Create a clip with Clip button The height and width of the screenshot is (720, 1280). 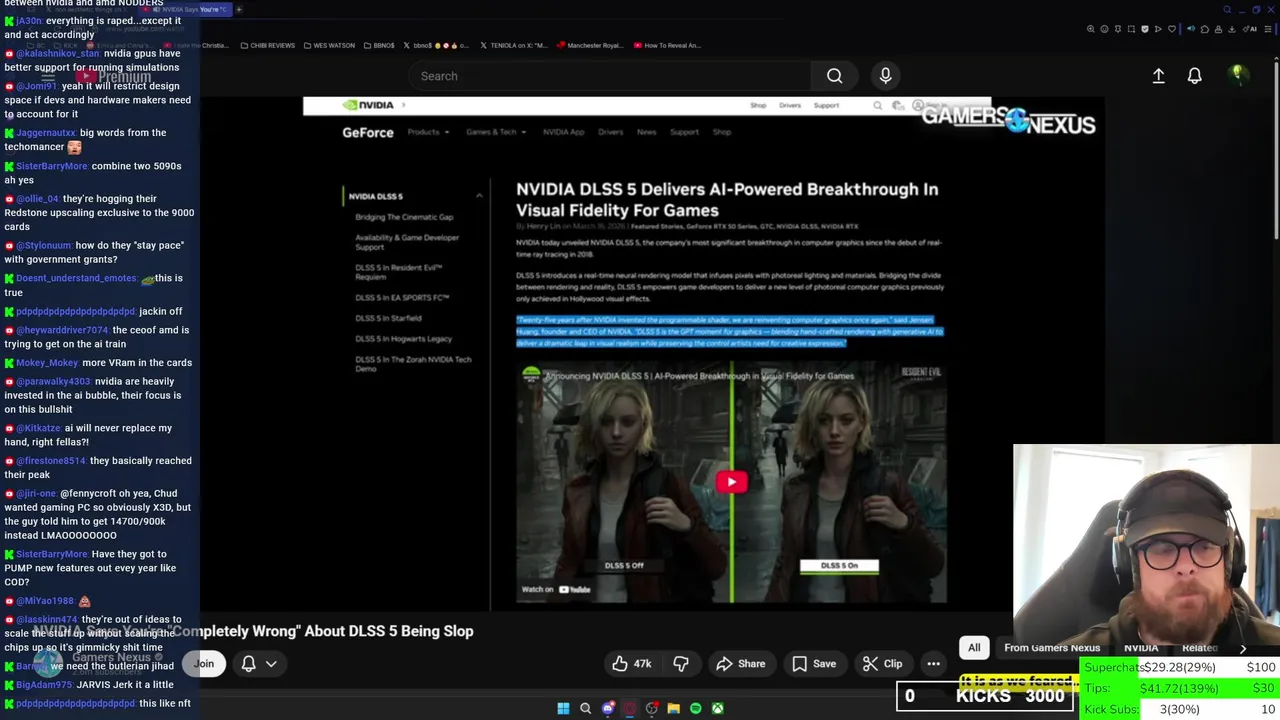point(883,664)
